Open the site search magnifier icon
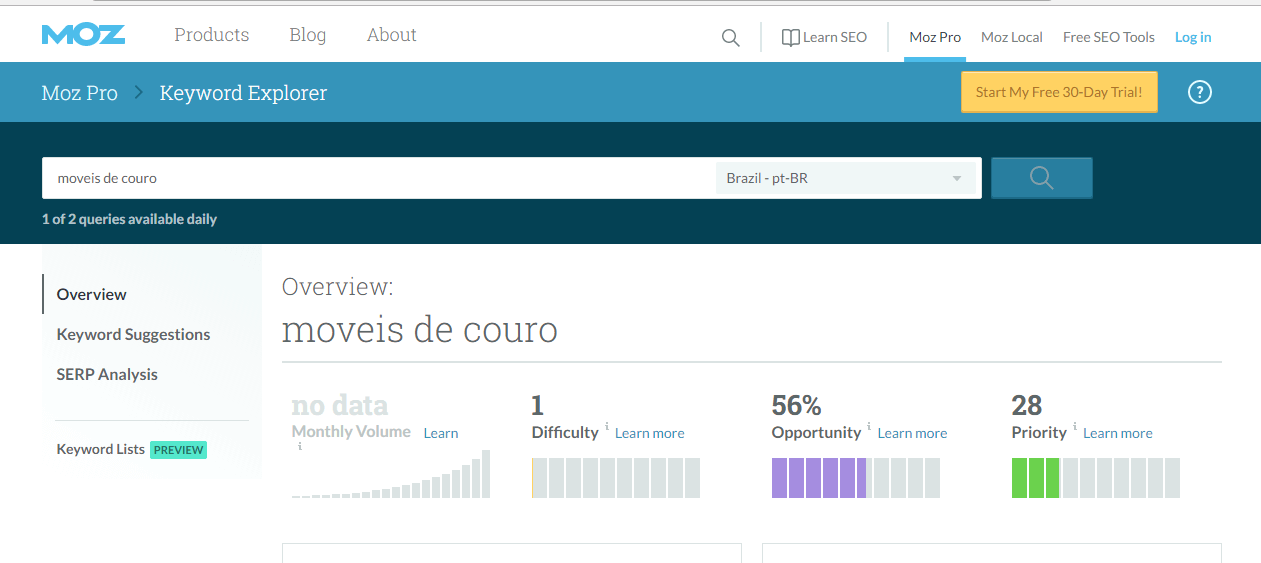The image size is (1261, 563). pos(731,38)
